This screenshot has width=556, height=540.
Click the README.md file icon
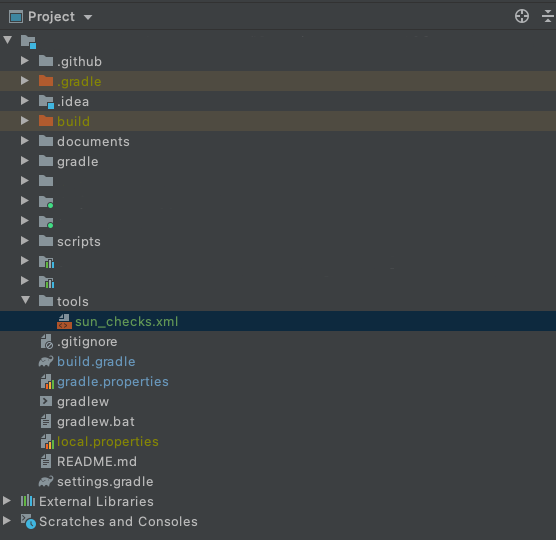tap(46, 461)
